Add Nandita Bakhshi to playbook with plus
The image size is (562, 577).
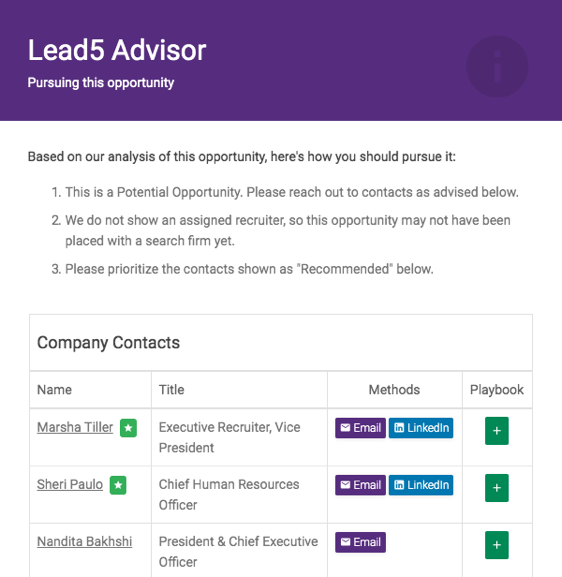(497, 545)
